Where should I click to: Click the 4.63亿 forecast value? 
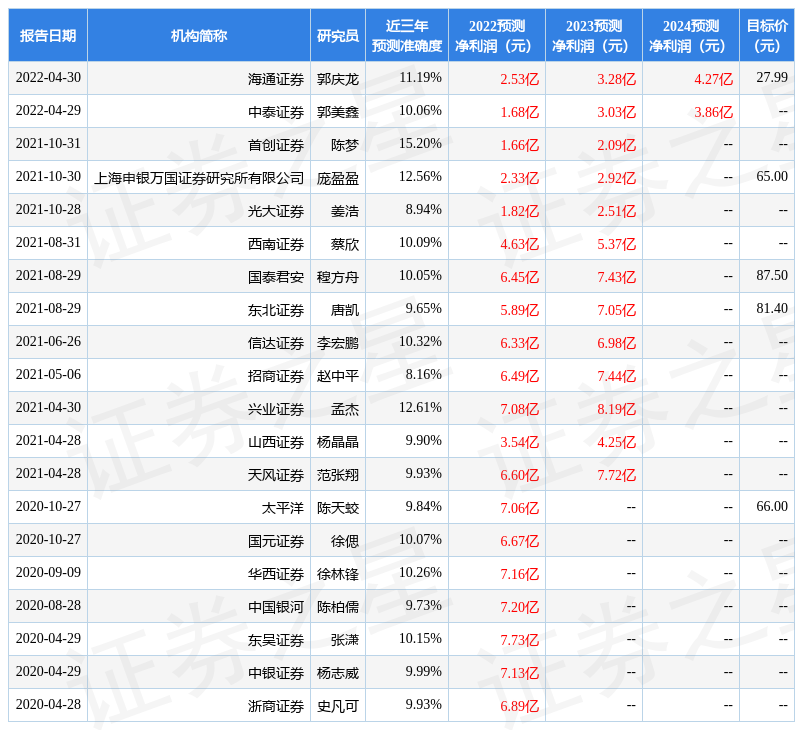tap(520, 244)
